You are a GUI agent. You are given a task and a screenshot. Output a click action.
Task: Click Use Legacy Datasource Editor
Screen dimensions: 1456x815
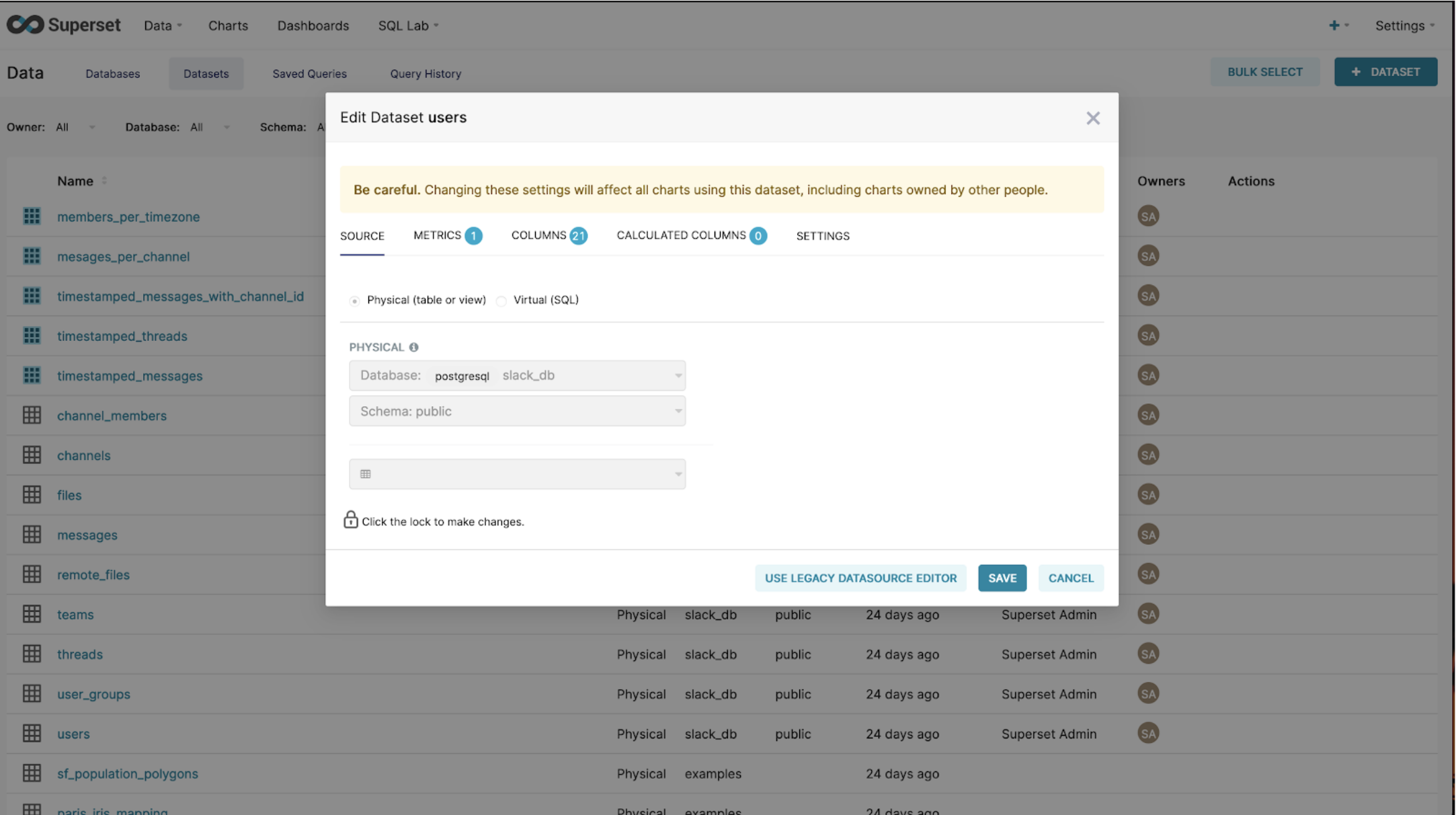[x=860, y=578]
